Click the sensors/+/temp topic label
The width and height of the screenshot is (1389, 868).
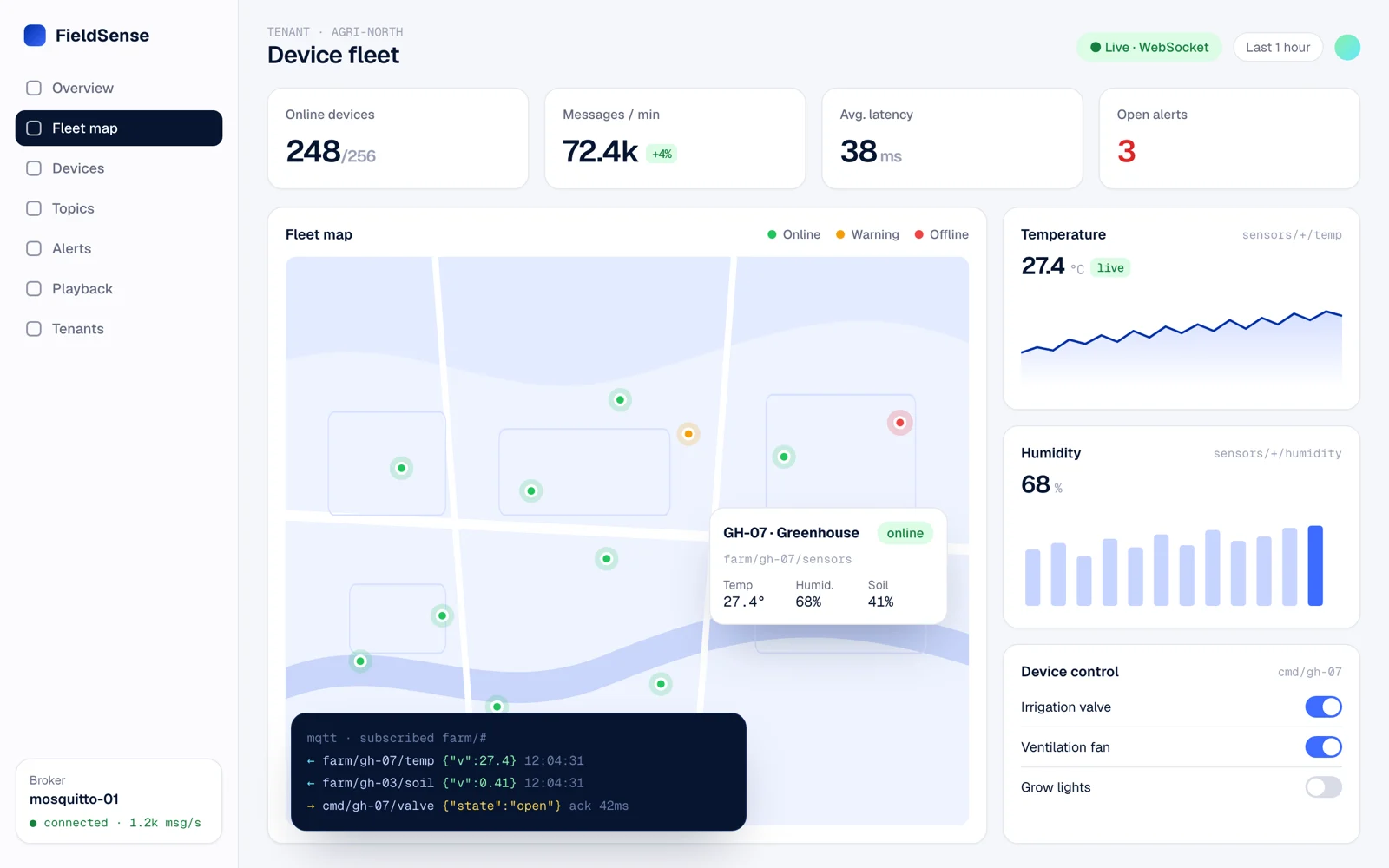point(1292,235)
